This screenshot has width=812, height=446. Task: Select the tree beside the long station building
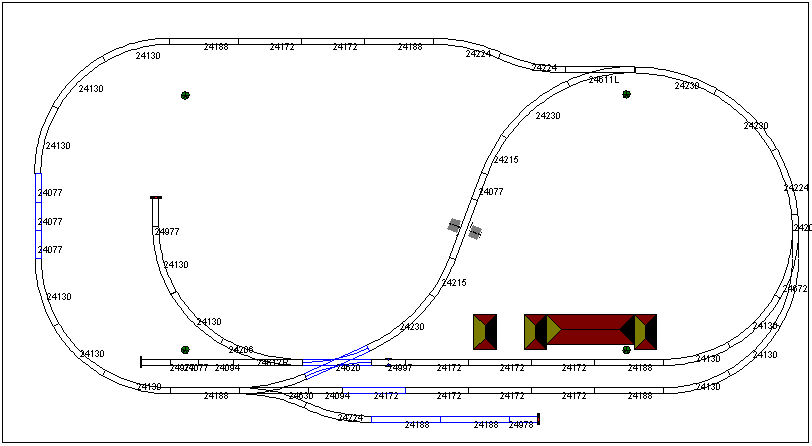626,350
